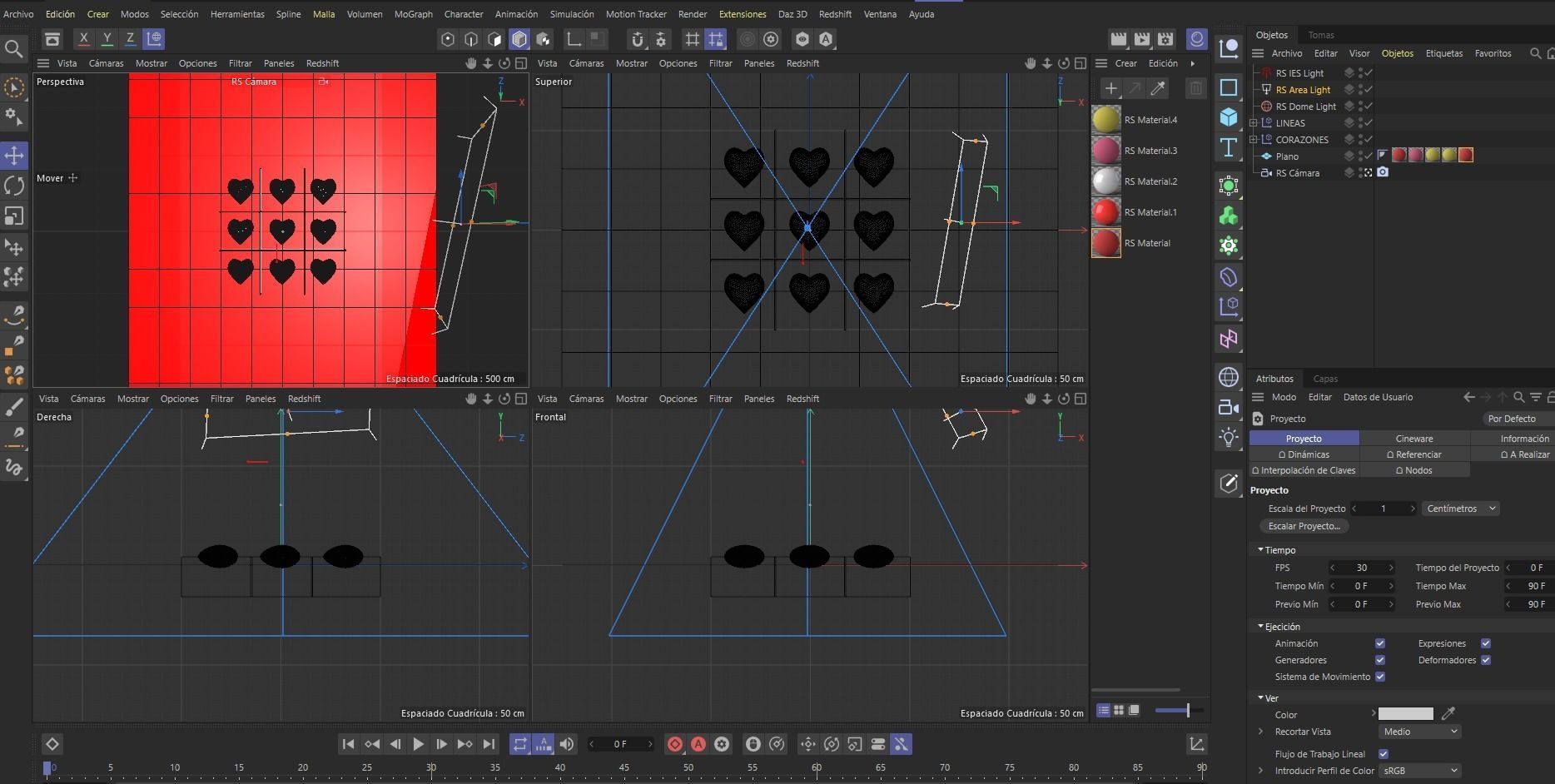Click the Render View clapperboard icon

(1119, 39)
